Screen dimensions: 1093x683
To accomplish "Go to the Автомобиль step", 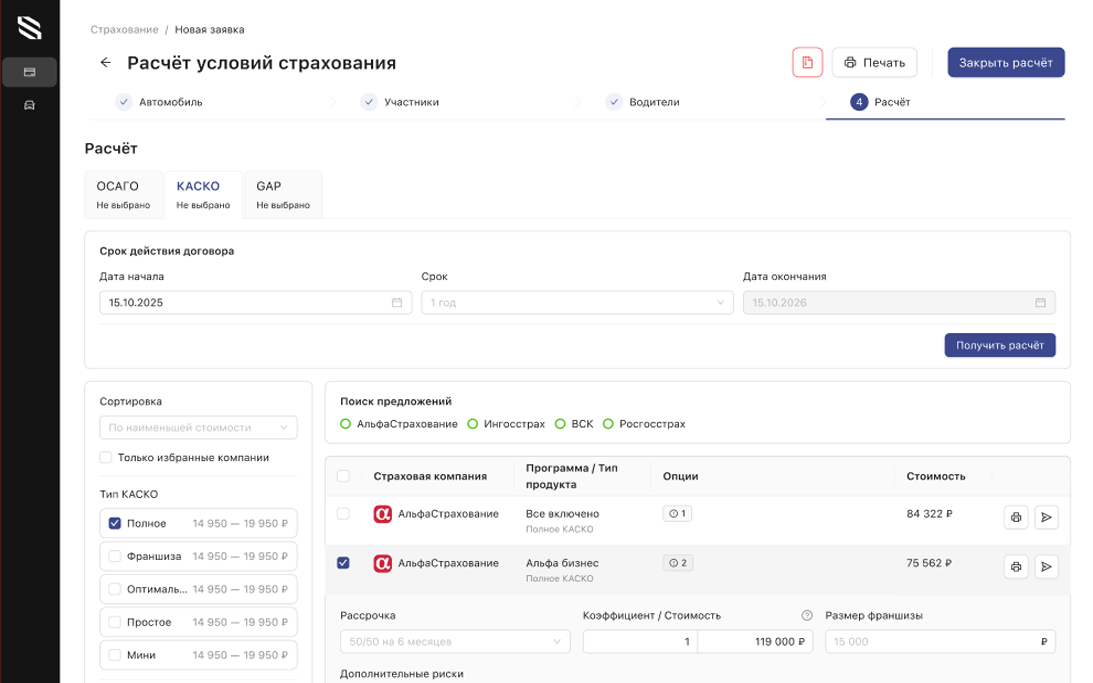I will click(159, 102).
